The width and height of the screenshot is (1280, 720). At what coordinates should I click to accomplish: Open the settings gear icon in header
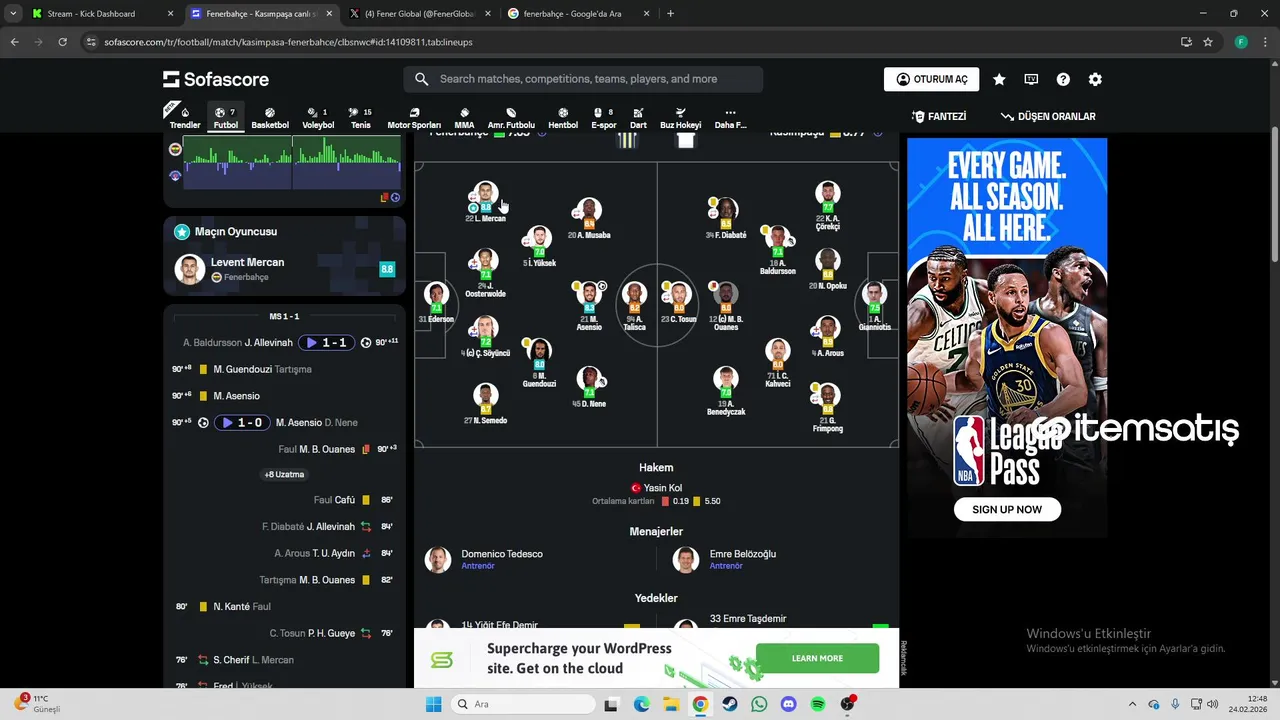click(1095, 79)
